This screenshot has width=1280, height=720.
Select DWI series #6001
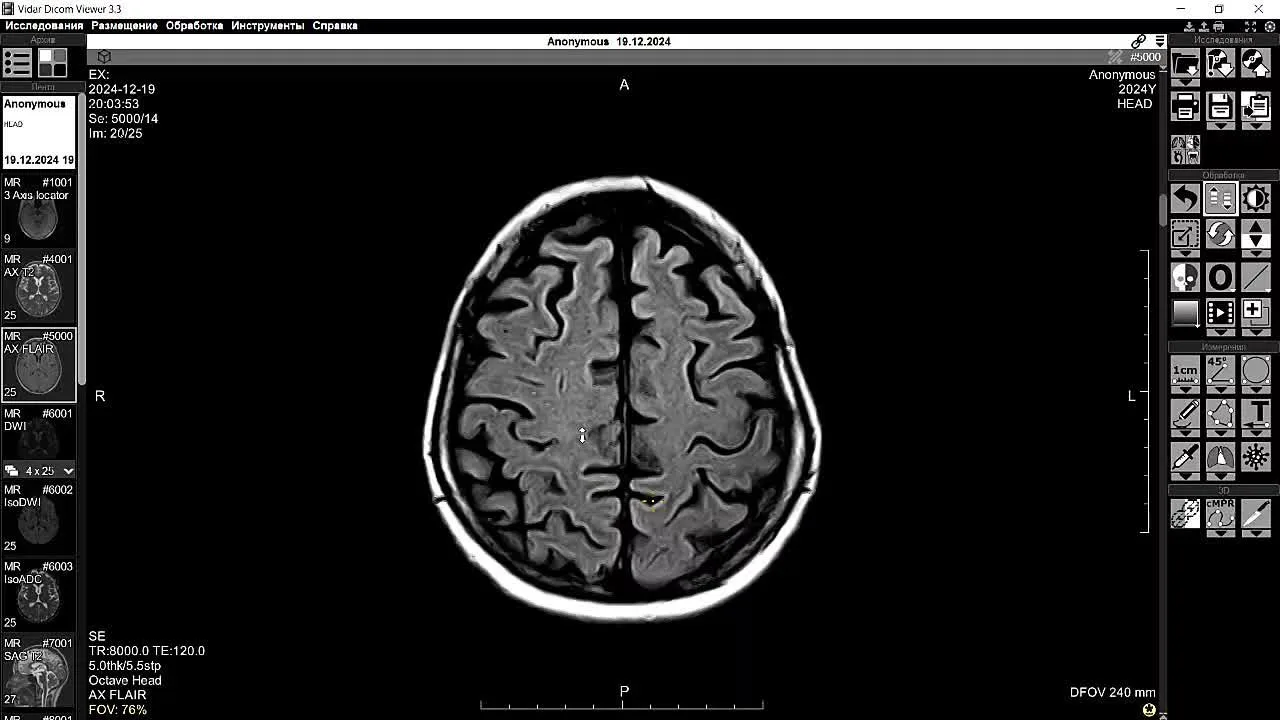click(39, 433)
